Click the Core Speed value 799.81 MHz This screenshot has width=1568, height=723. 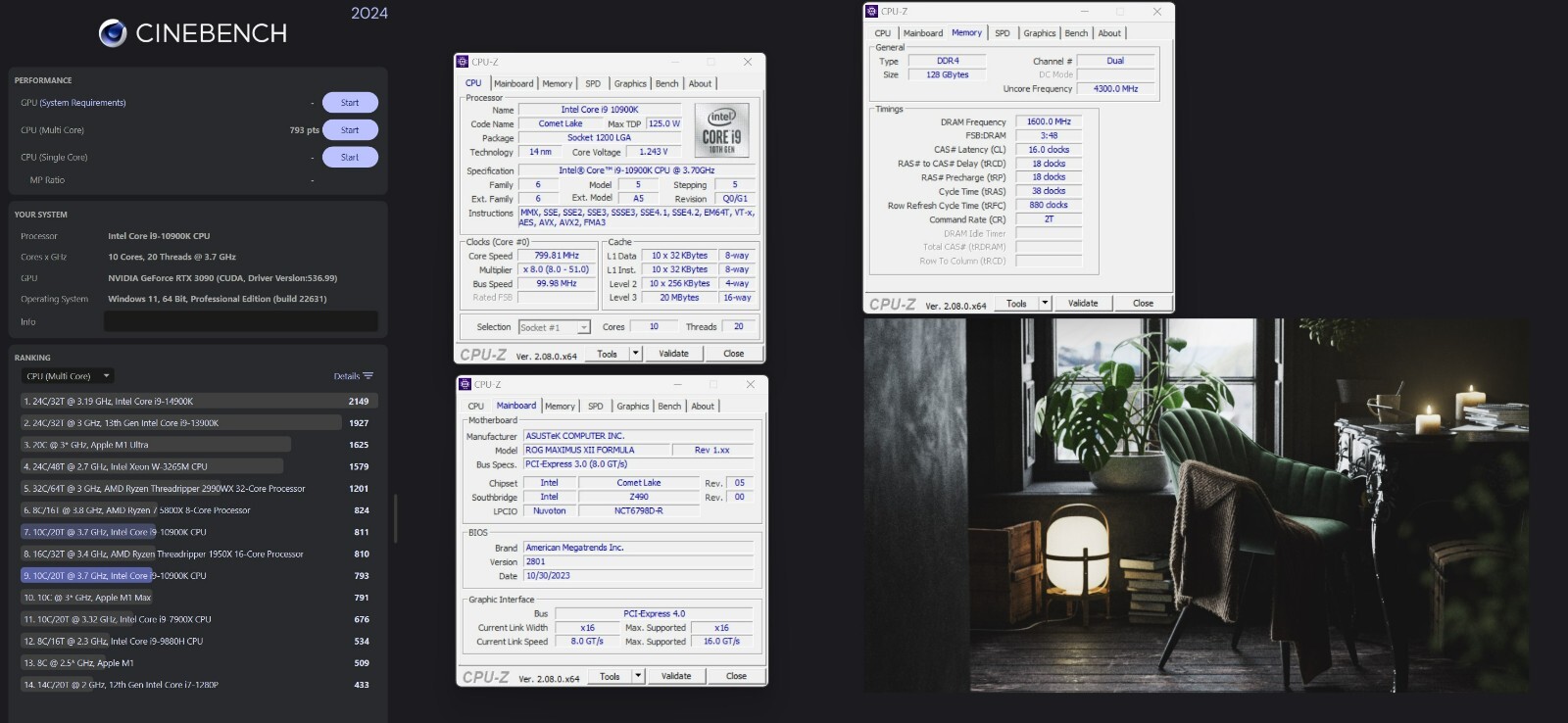coord(557,256)
